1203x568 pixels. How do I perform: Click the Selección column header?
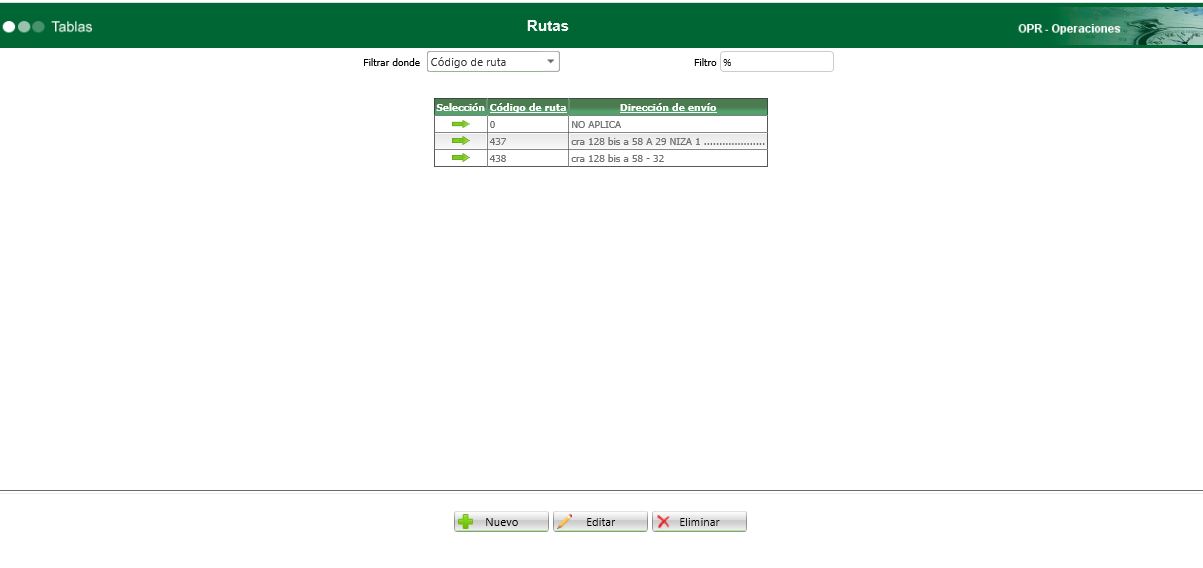point(460,107)
